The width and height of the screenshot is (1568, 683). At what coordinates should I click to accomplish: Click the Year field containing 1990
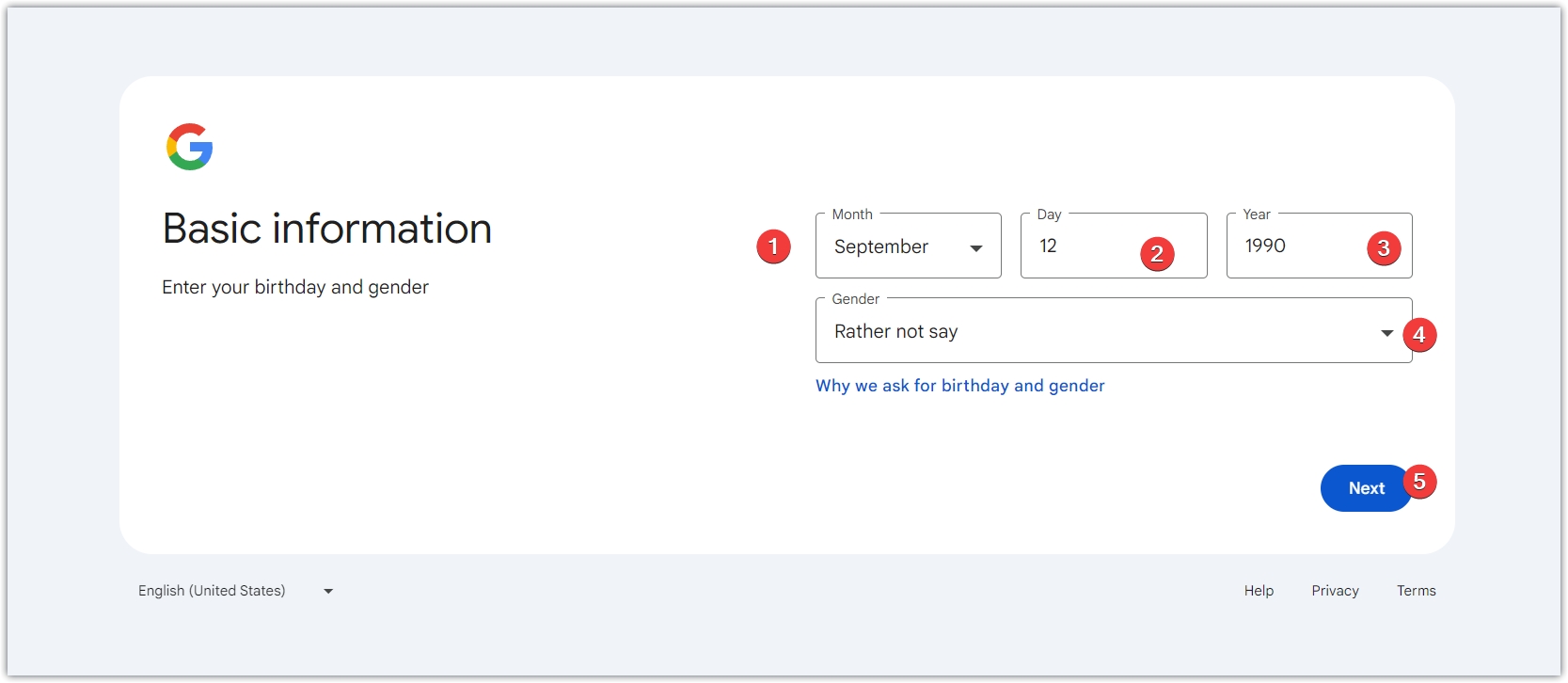pos(1298,246)
